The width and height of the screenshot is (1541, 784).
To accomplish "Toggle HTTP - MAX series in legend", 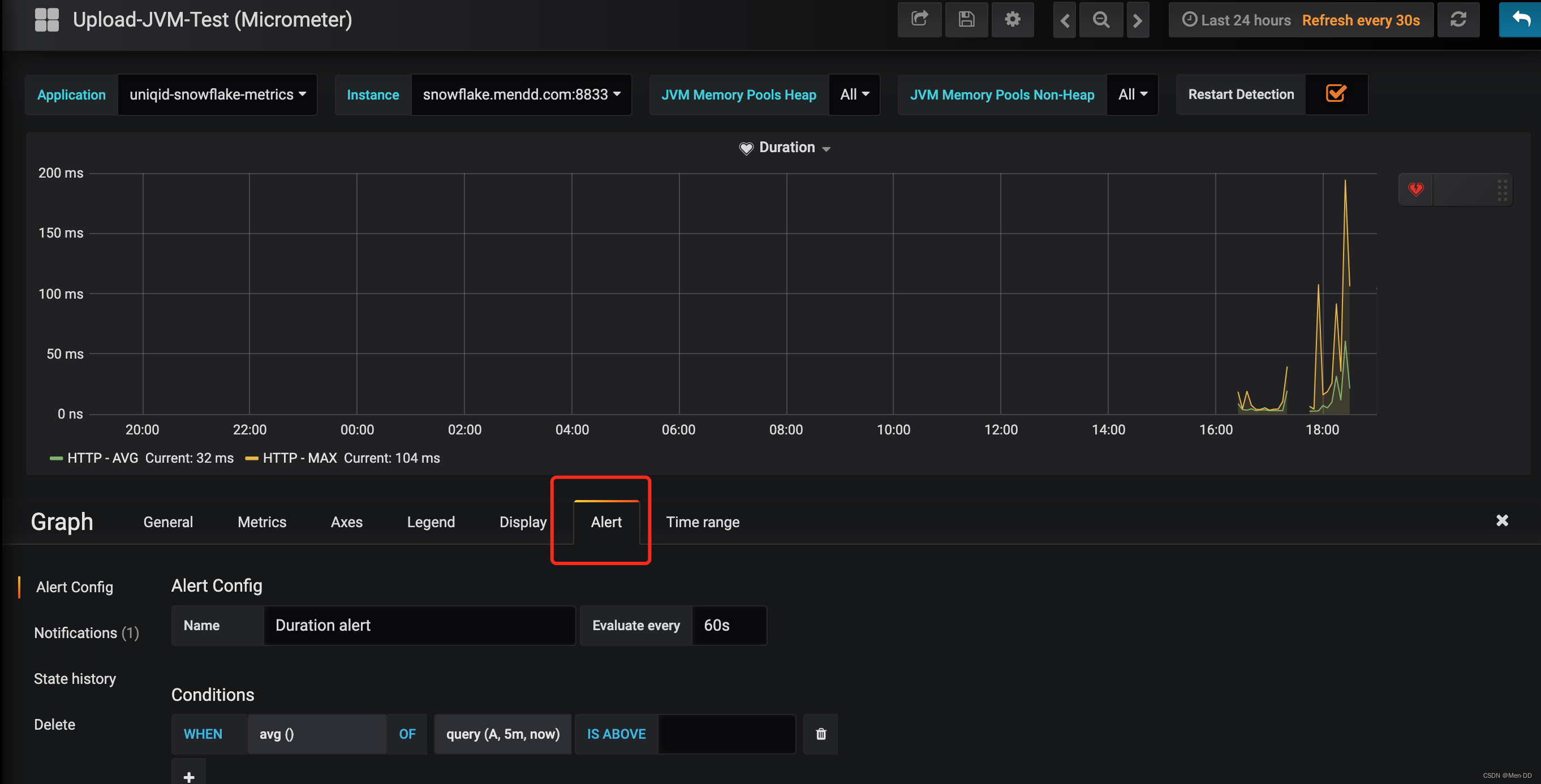I will click(x=299, y=458).
